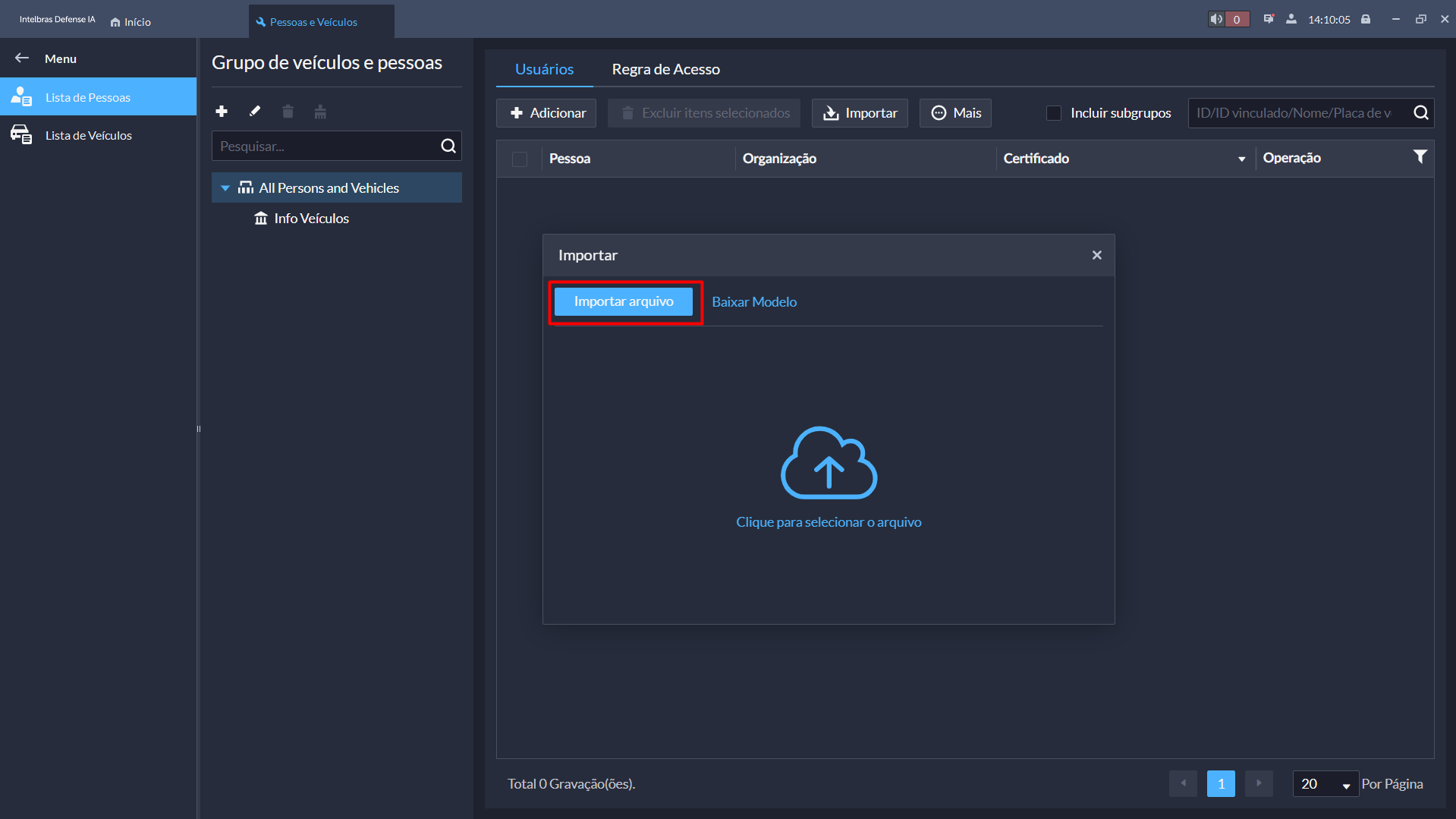Open the table filter funnel icon
This screenshot has height=819, width=1456.
[1420, 157]
